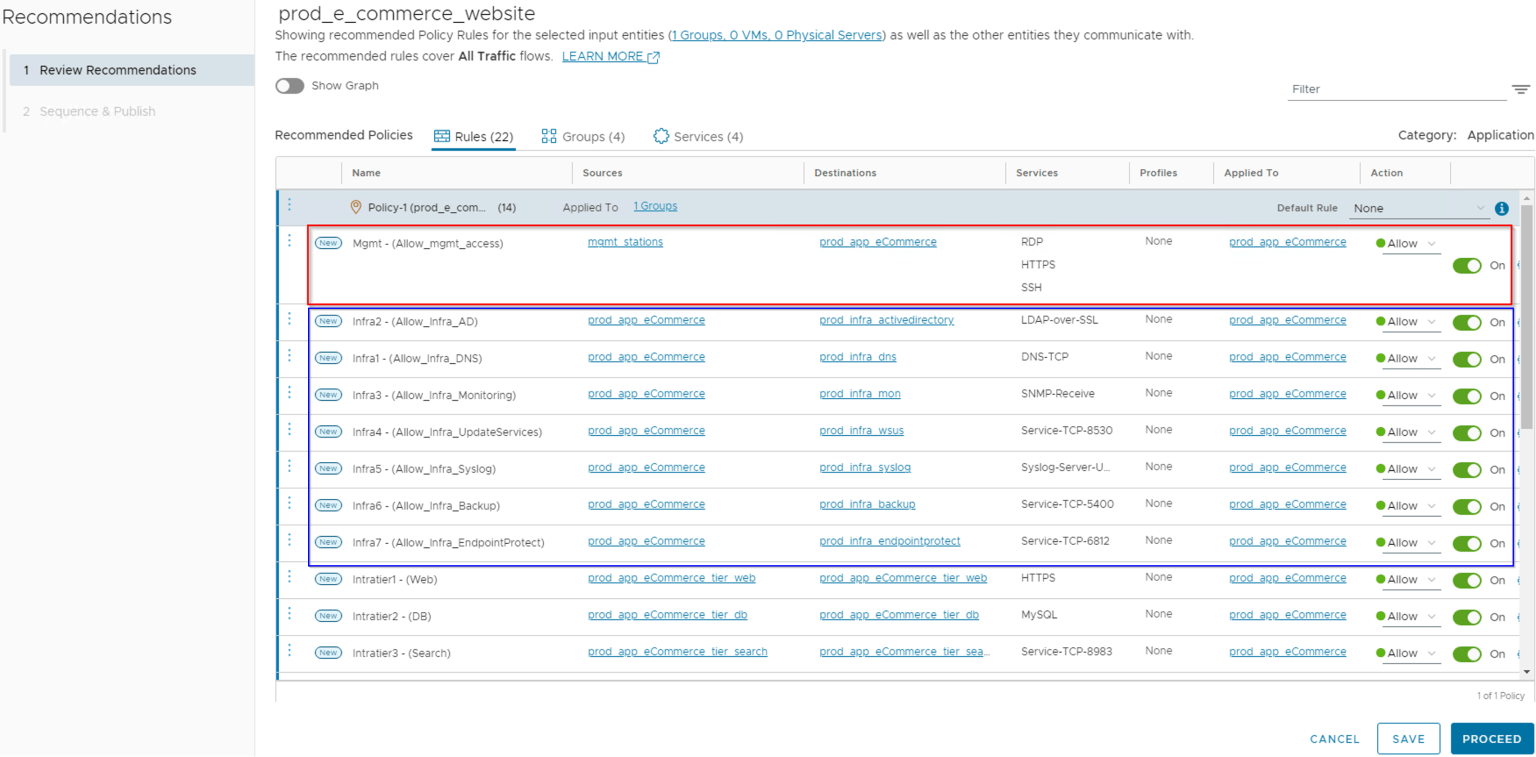Click the PROCEED button
Screen dimensions: 1536x757
tap(1492, 738)
